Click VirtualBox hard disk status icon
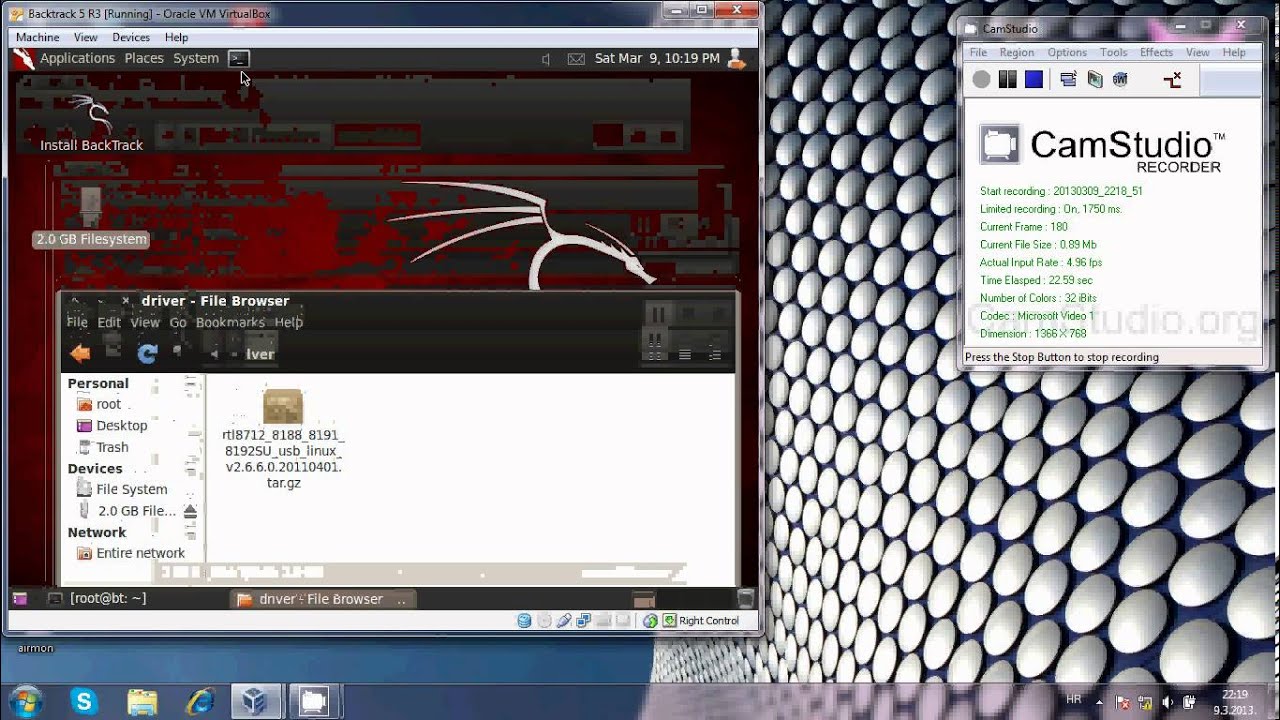 click(x=524, y=621)
